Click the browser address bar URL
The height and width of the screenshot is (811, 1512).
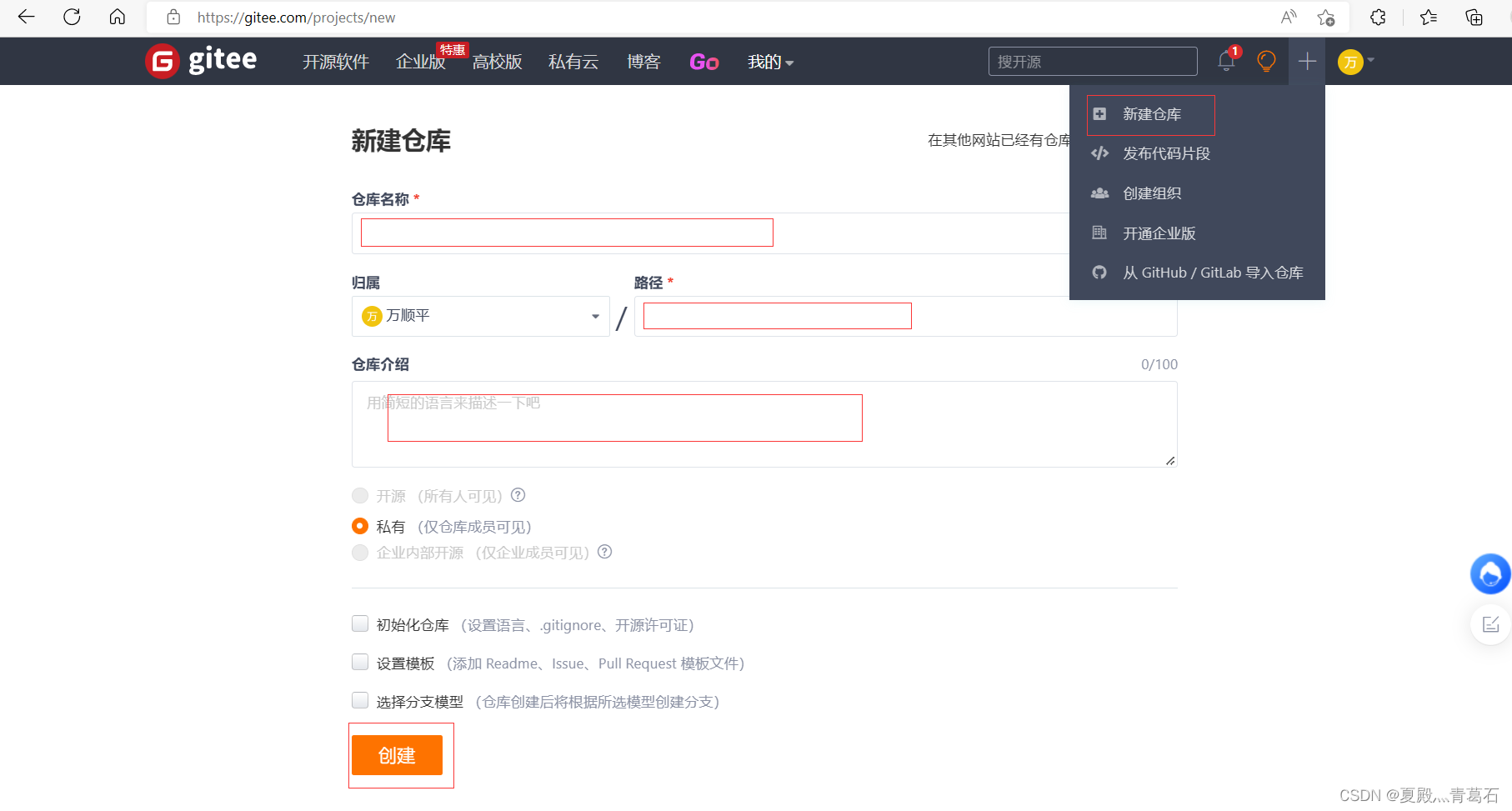point(296,18)
